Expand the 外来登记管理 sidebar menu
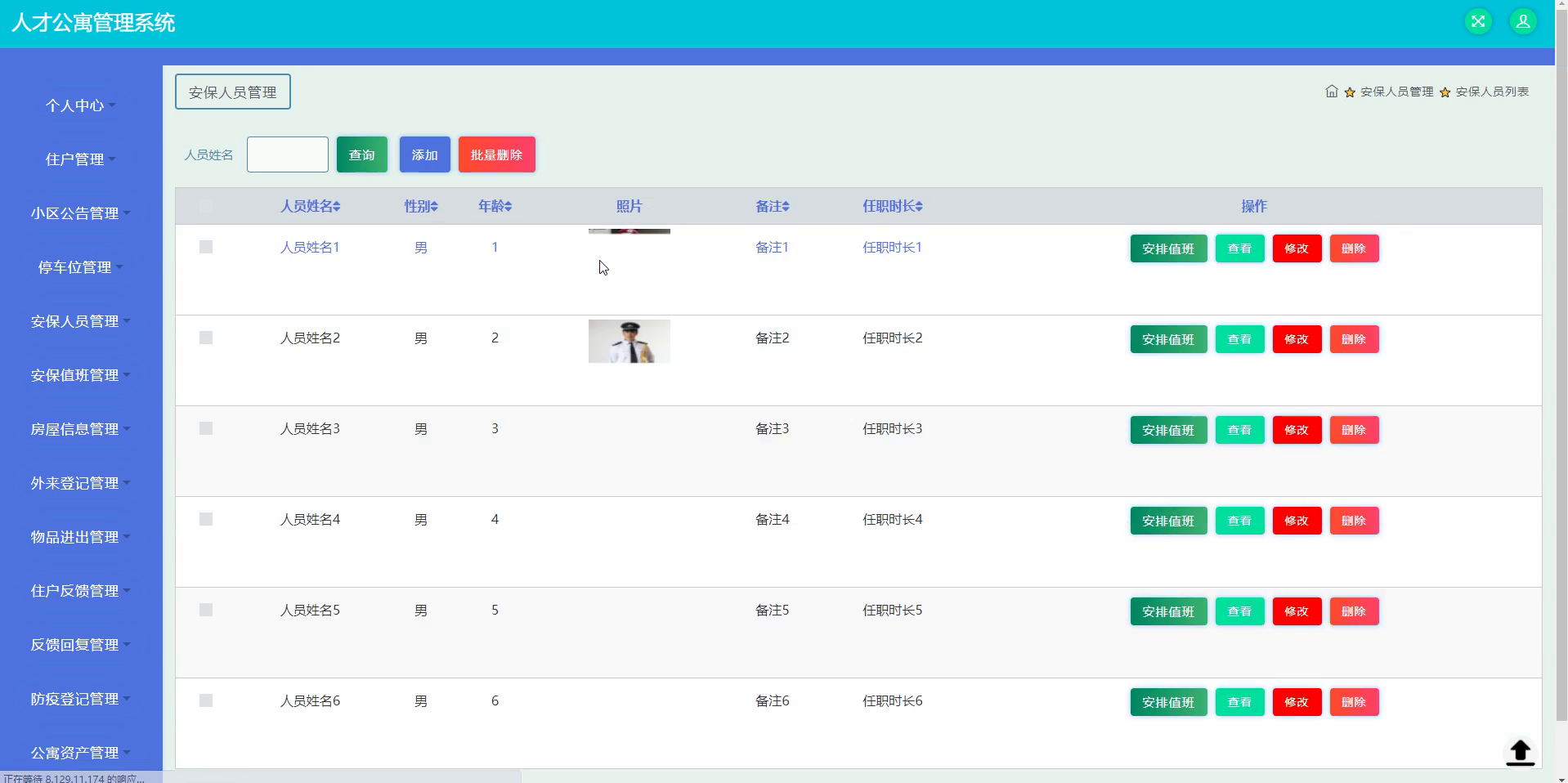Screen dimensions: 1568x783 pyautogui.click(x=81, y=483)
